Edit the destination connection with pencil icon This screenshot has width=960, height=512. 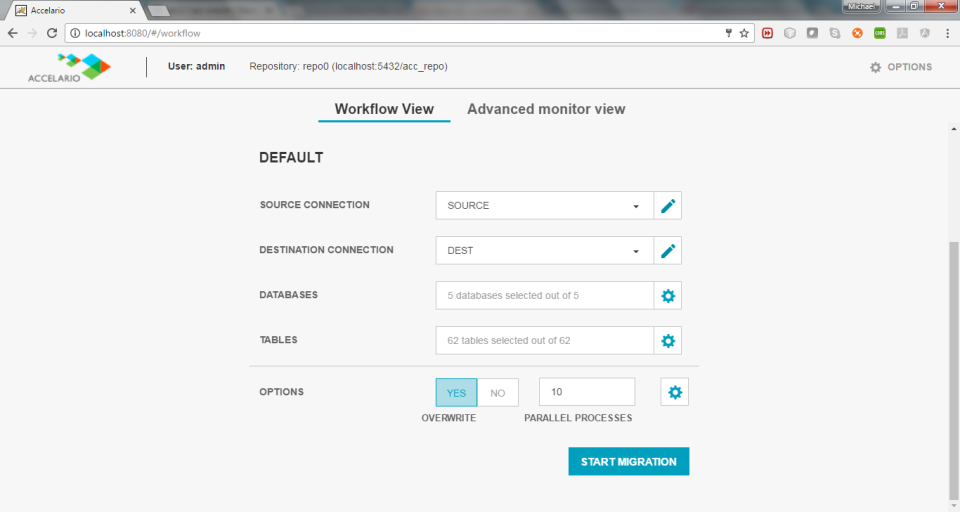668,250
